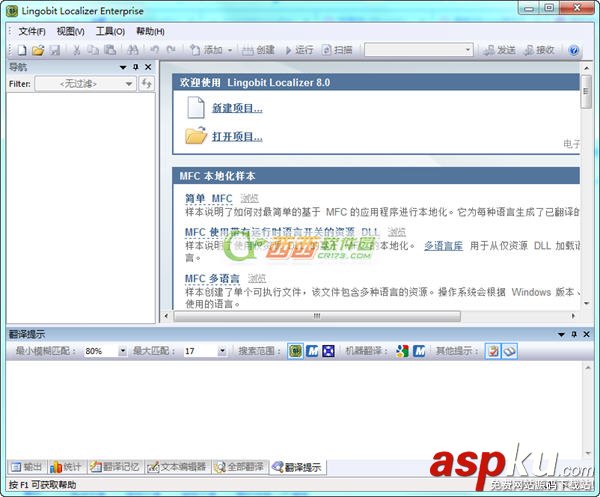Click the 扫描 (Scan) toolbar button
Image resolution: width=600 pixels, height=497 pixels.
(337, 50)
